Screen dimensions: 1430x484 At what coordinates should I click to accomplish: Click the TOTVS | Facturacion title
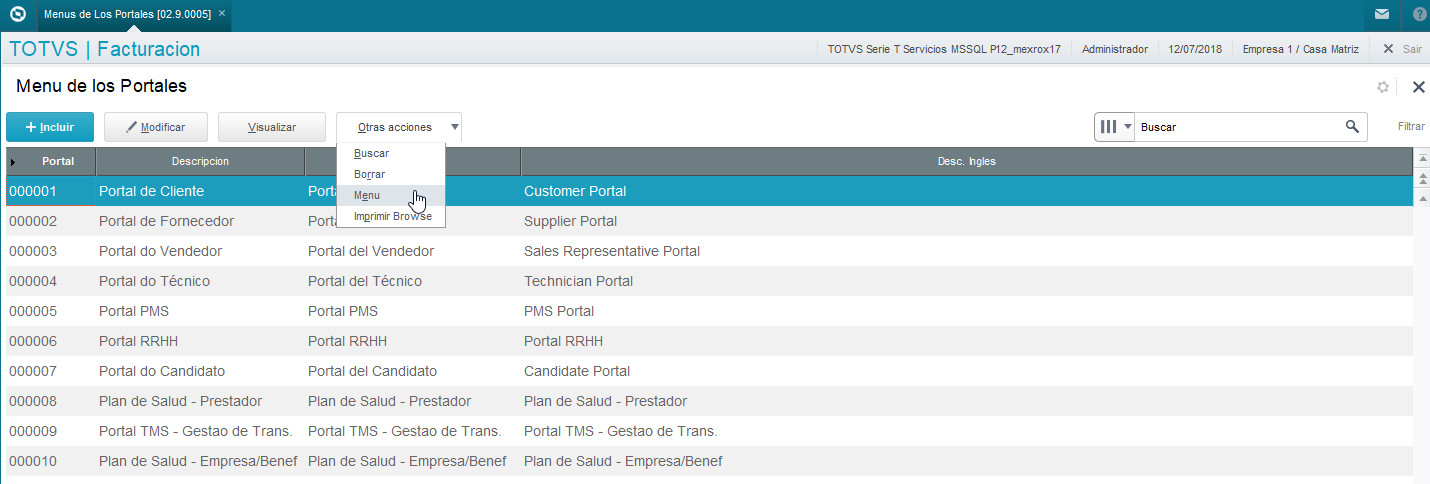tap(104, 48)
